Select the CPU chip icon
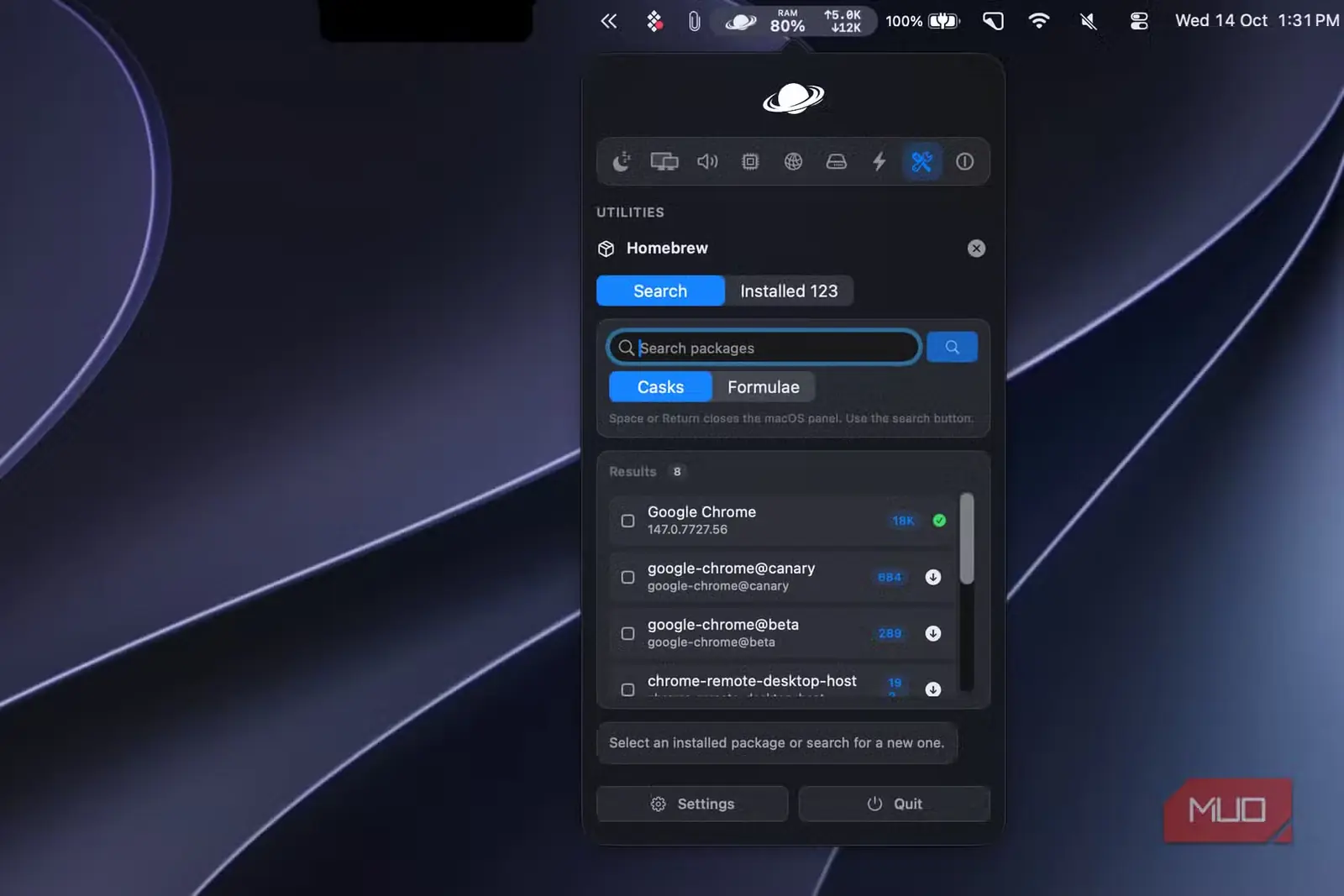The height and width of the screenshot is (896, 1344). (750, 161)
